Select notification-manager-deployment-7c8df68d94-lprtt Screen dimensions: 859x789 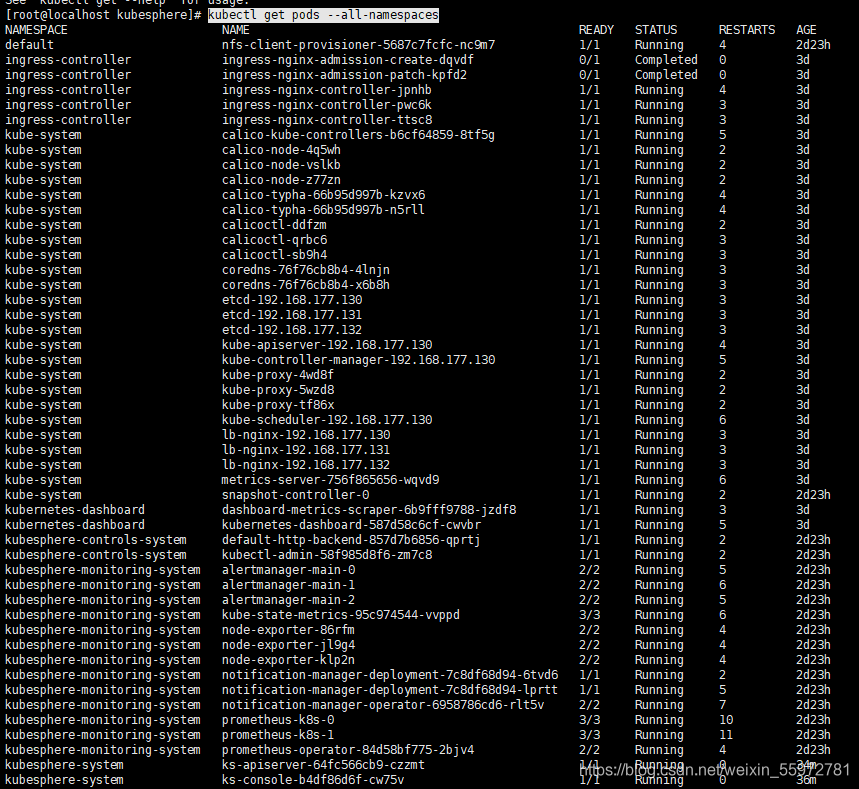tap(390, 690)
